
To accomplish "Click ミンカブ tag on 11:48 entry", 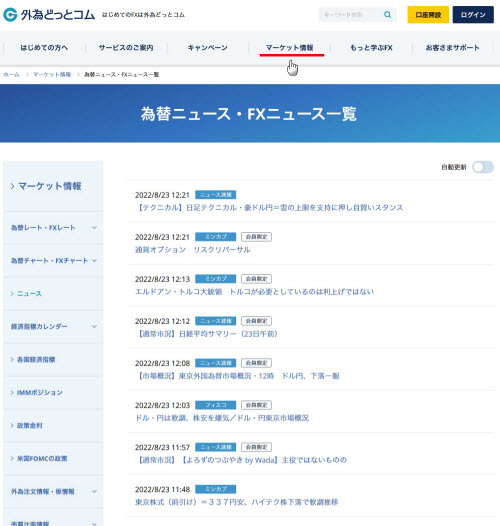I will coord(215,489).
